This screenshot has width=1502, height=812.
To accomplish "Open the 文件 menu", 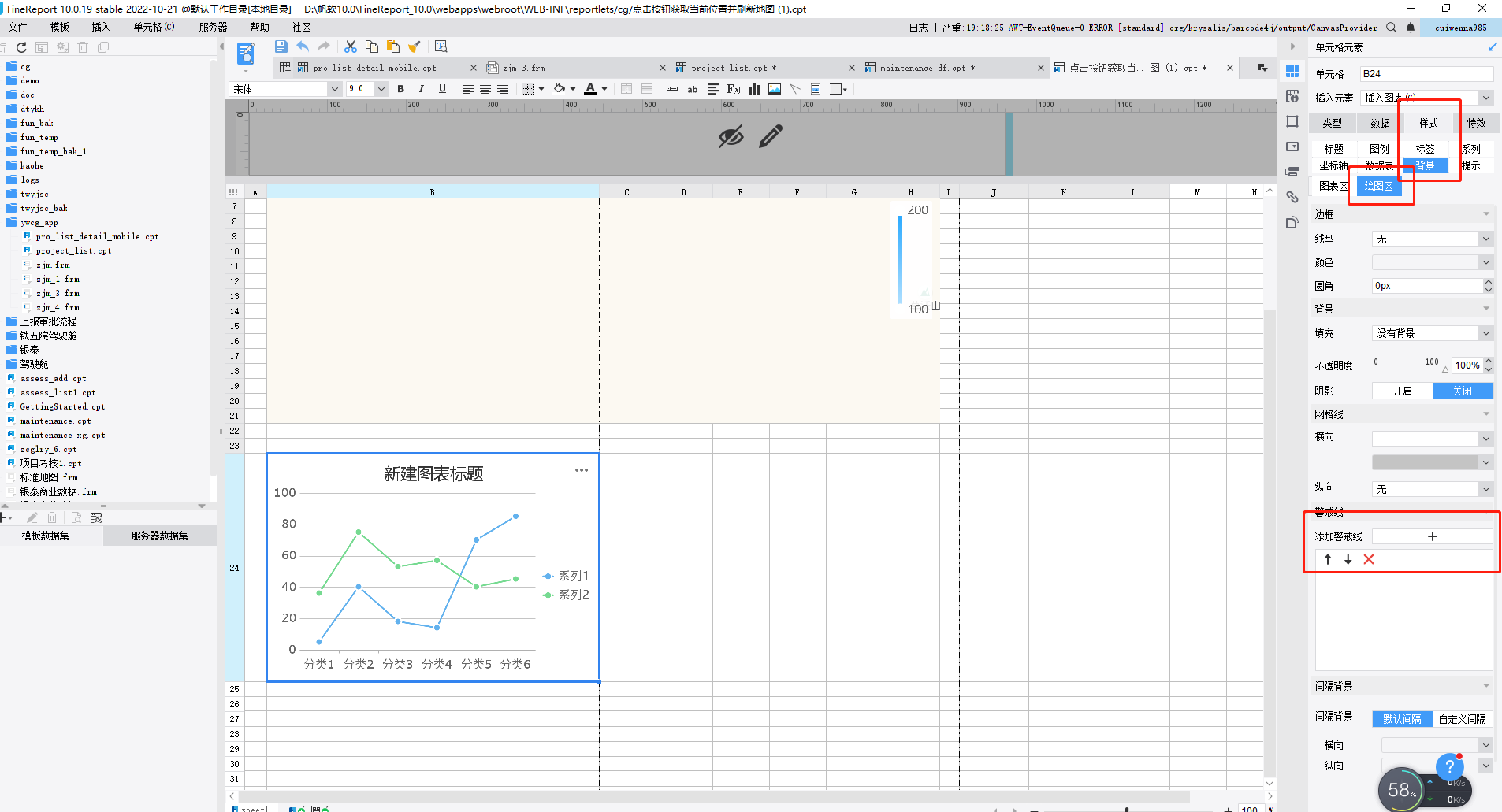I will point(17,28).
